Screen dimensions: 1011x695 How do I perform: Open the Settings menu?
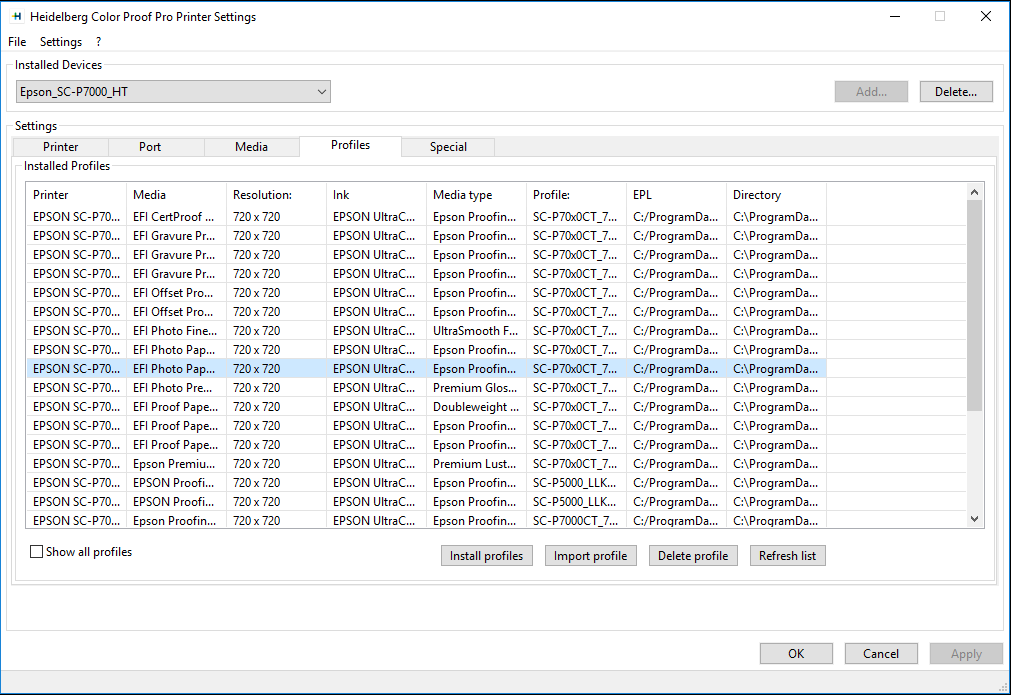coord(61,42)
